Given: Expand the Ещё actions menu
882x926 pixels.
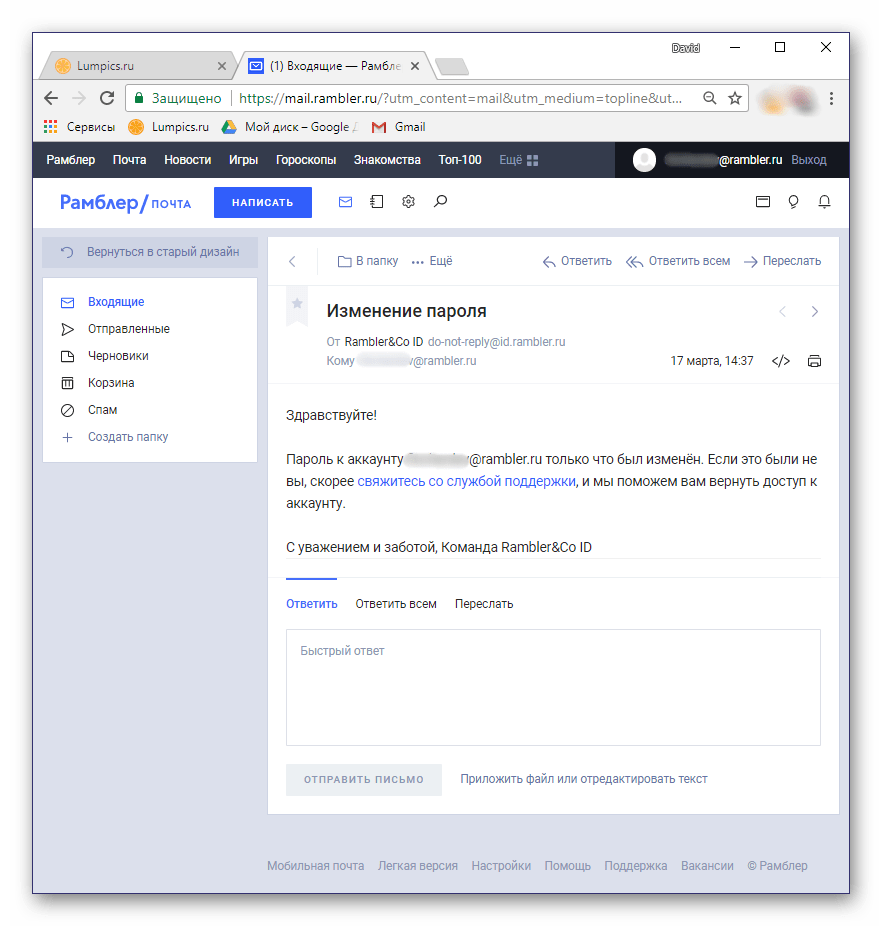Looking at the screenshot, I should 432,261.
